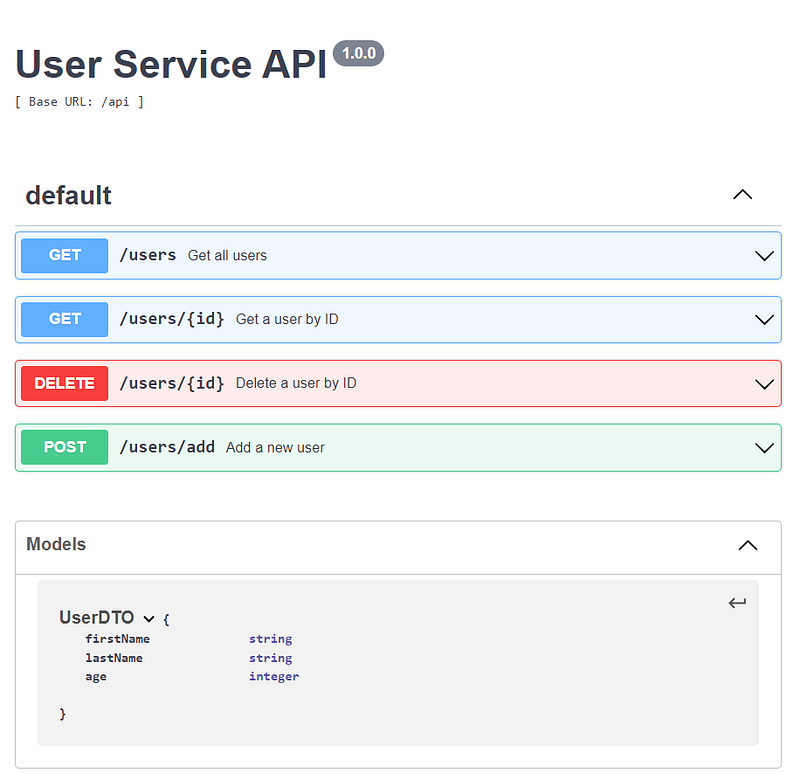The image size is (800, 780).
Task: Click 'Add a new user' description
Action: point(275,447)
